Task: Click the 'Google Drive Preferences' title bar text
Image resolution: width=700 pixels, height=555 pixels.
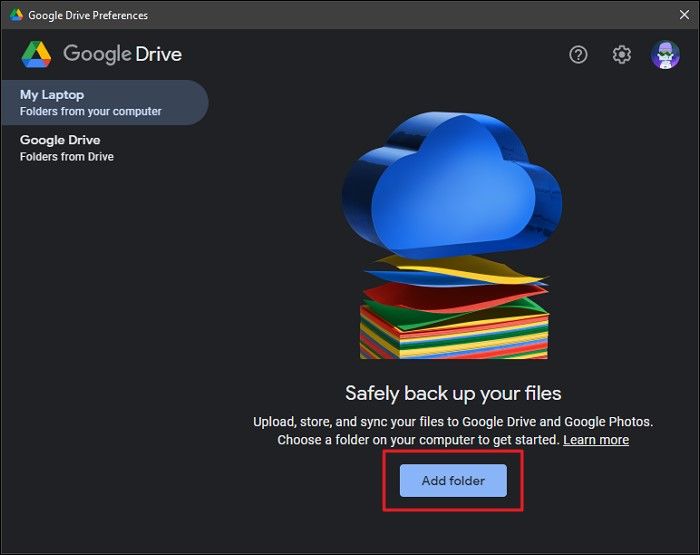Action: point(88,15)
